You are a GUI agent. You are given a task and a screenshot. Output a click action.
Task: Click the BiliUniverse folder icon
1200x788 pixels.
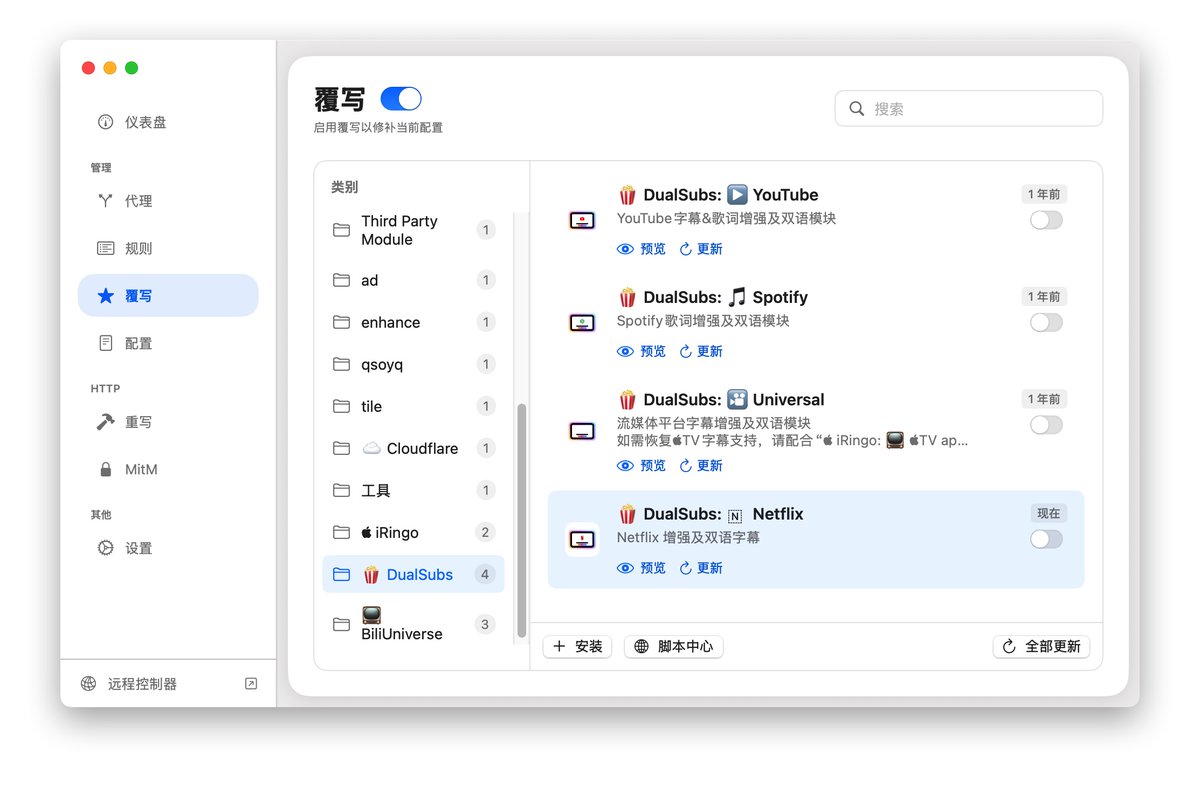pos(341,624)
